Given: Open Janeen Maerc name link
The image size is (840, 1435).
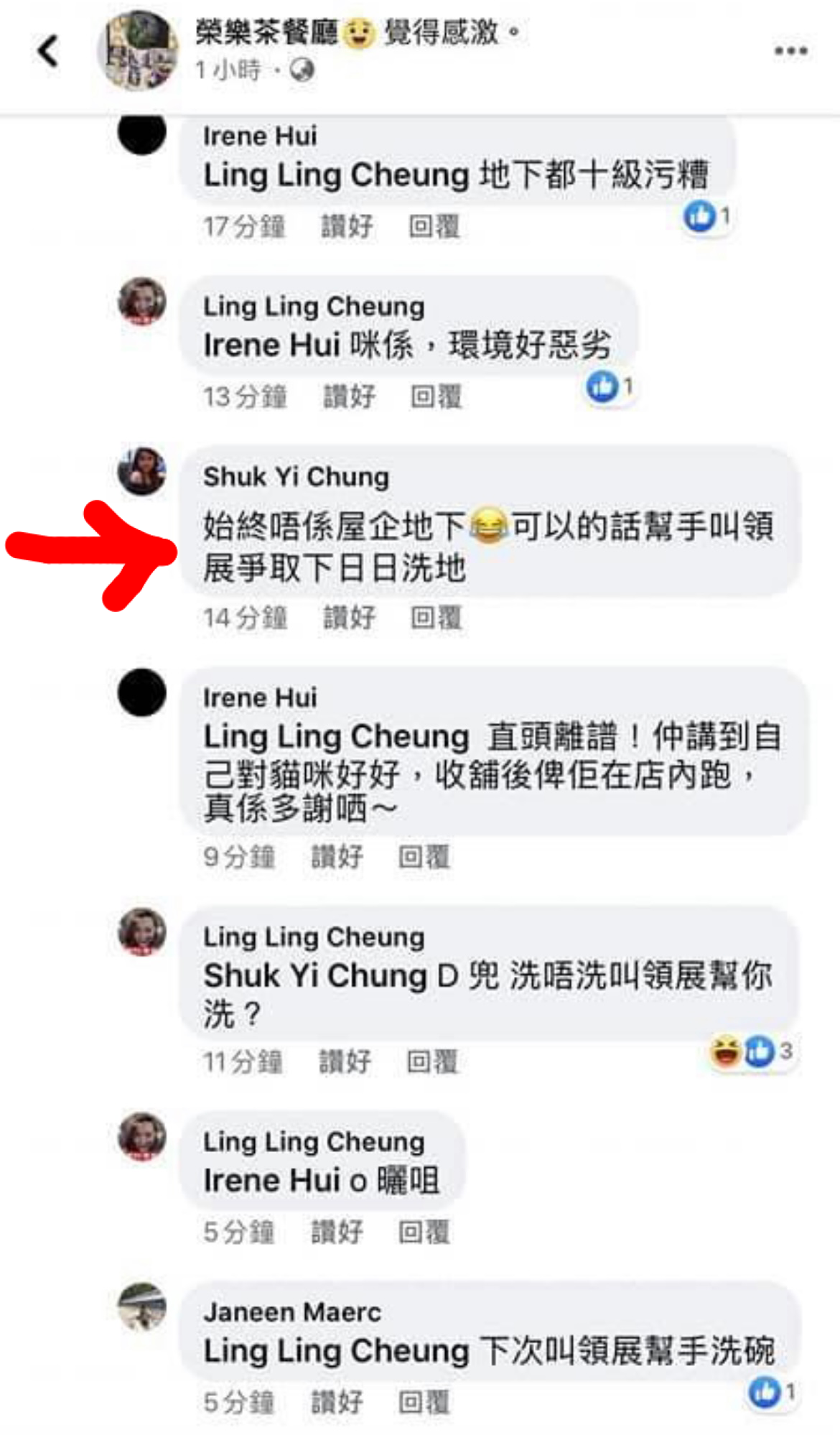Looking at the screenshot, I should coord(292,1312).
